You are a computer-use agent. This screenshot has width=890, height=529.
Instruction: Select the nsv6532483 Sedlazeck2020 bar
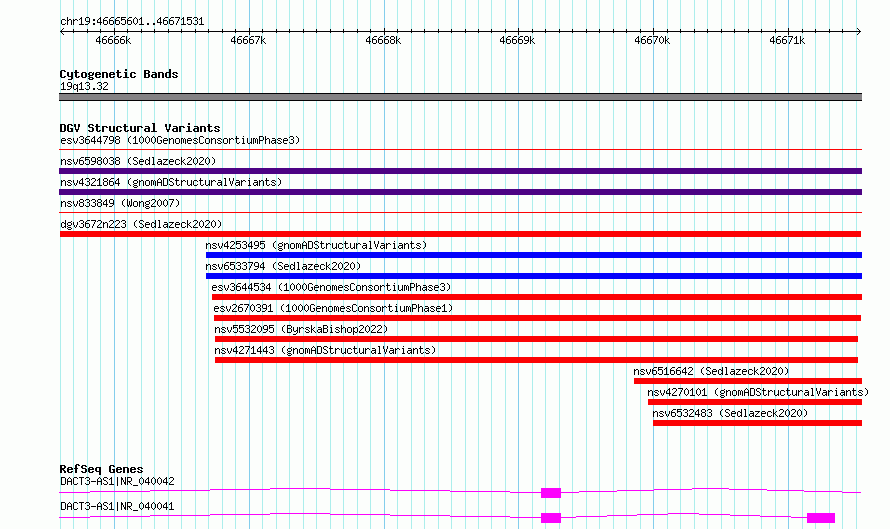click(x=757, y=423)
